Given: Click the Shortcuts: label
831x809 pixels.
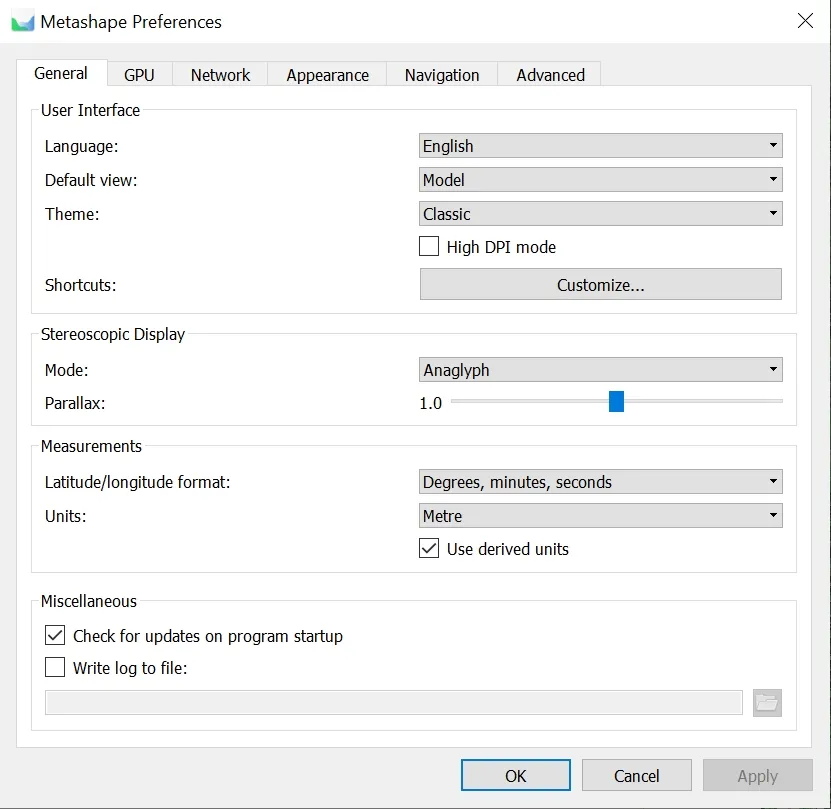Looking at the screenshot, I should pos(81,285).
